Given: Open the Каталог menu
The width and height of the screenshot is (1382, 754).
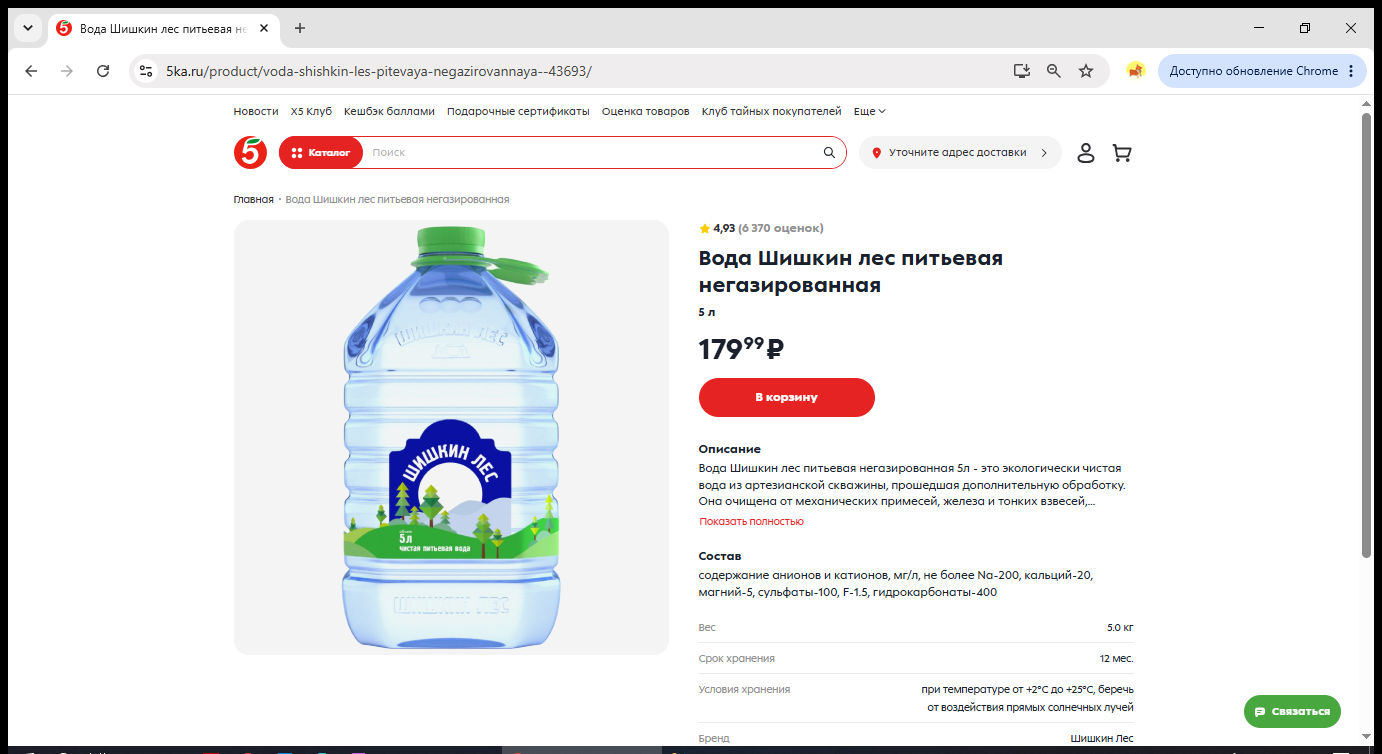Looking at the screenshot, I should (321, 153).
